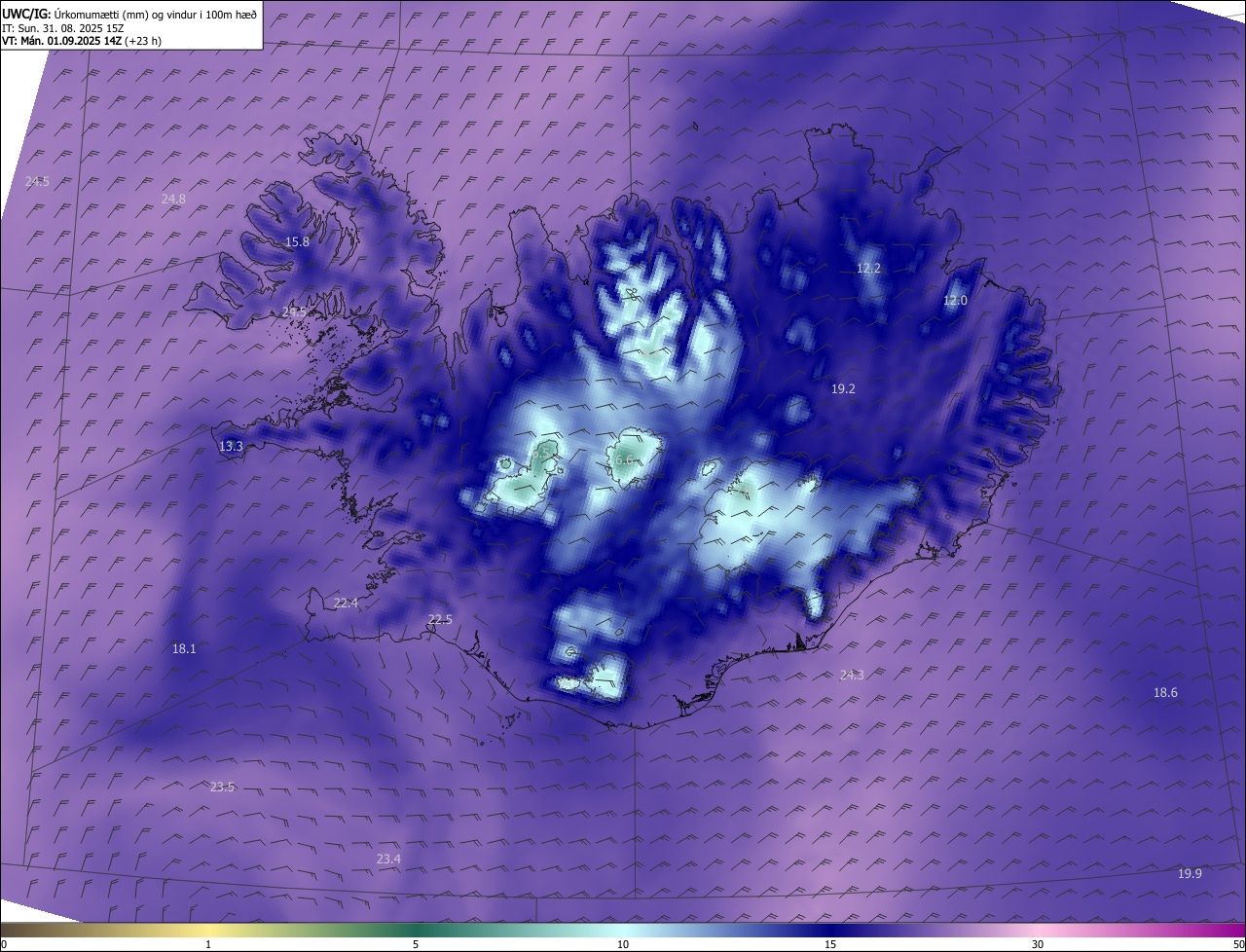Click the 6.6 value on the glacier

tap(624, 459)
